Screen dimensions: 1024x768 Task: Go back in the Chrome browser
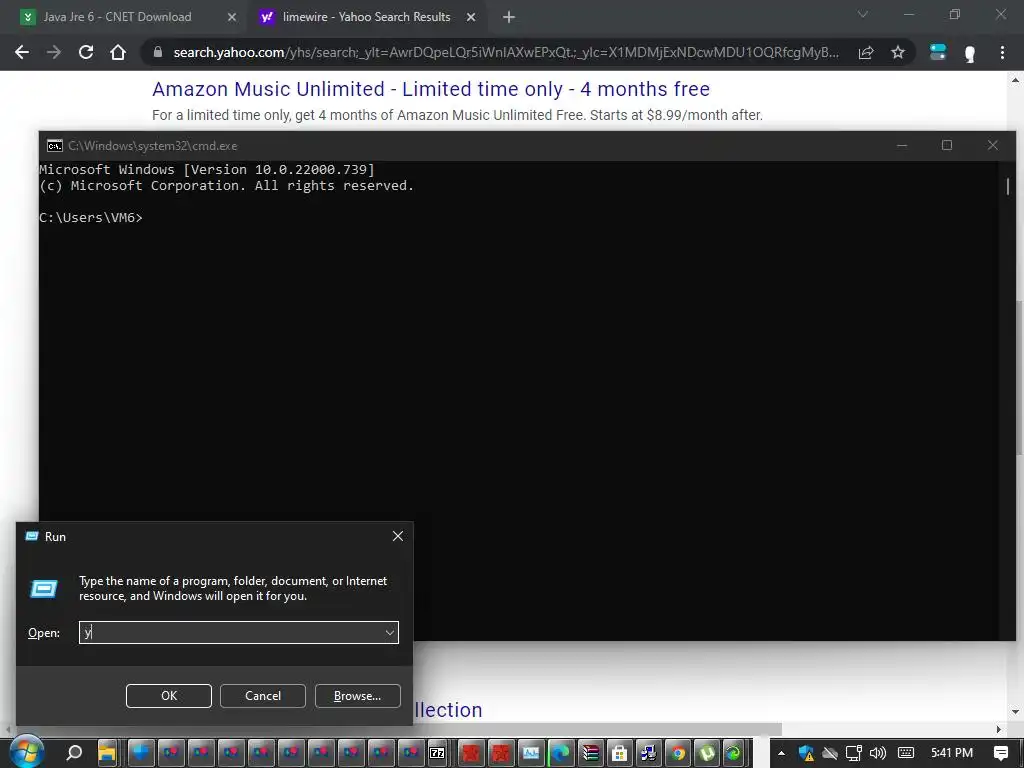click(x=22, y=52)
